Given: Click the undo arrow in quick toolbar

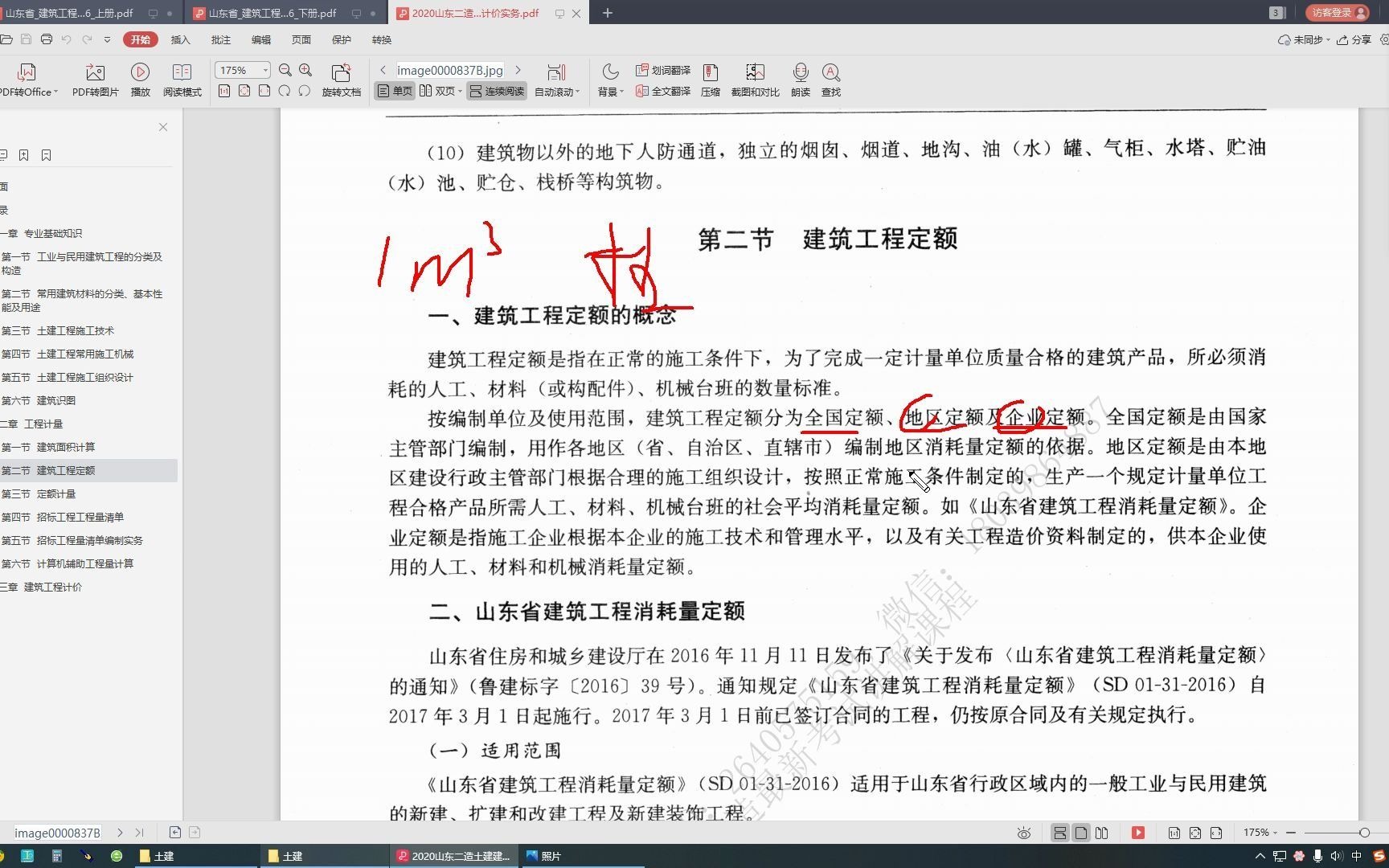Looking at the screenshot, I should [x=67, y=39].
